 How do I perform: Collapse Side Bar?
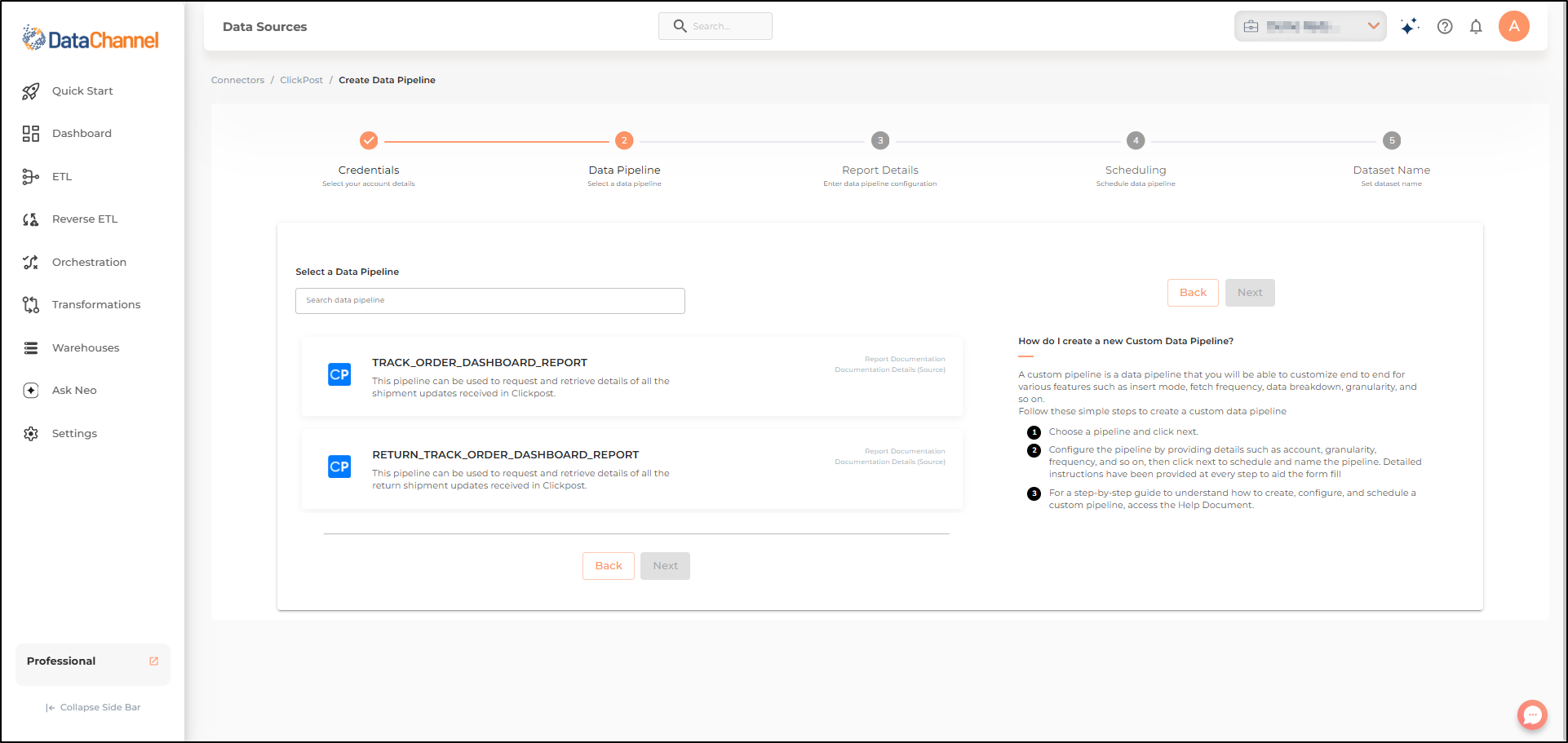[x=93, y=708]
